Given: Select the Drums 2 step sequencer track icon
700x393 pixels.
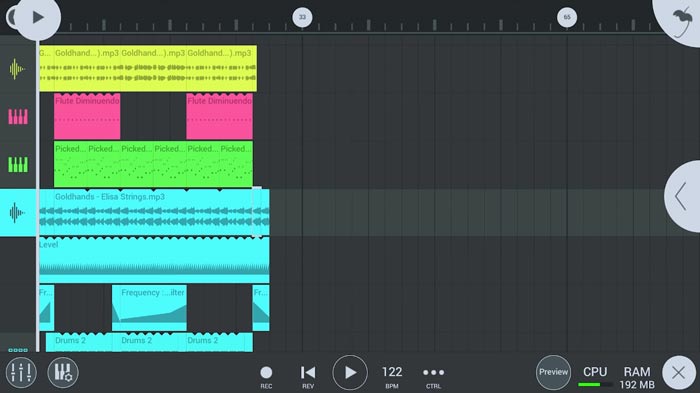Looking at the screenshot, I should pos(18,350).
